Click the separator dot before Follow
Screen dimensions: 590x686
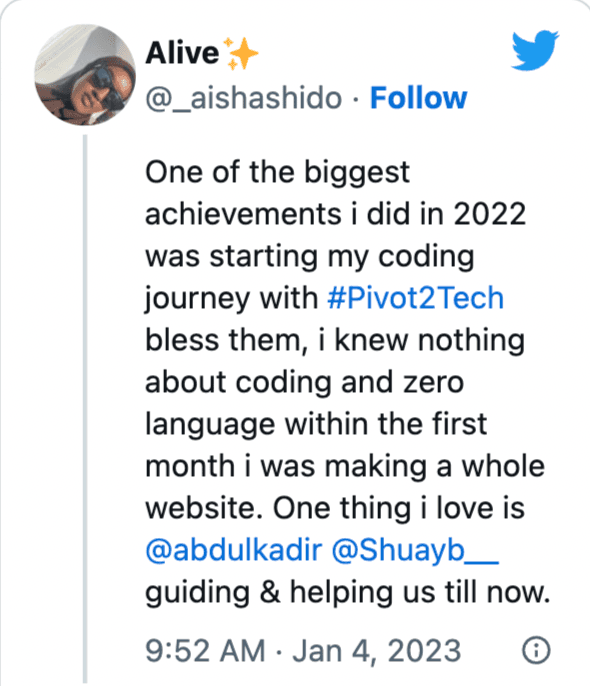[x=356, y=99]
